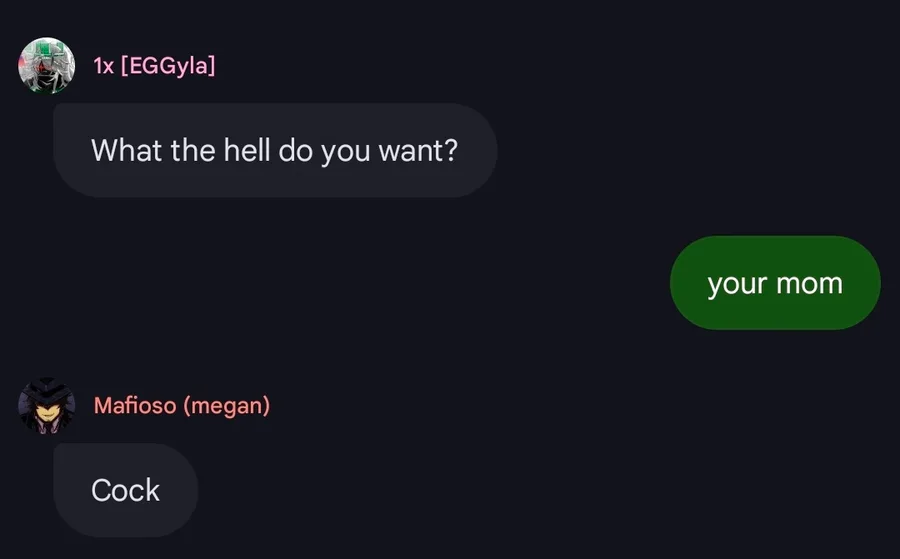Click the [EGGyla] tag in the username
900x559 pixels.
coord(167,66)
